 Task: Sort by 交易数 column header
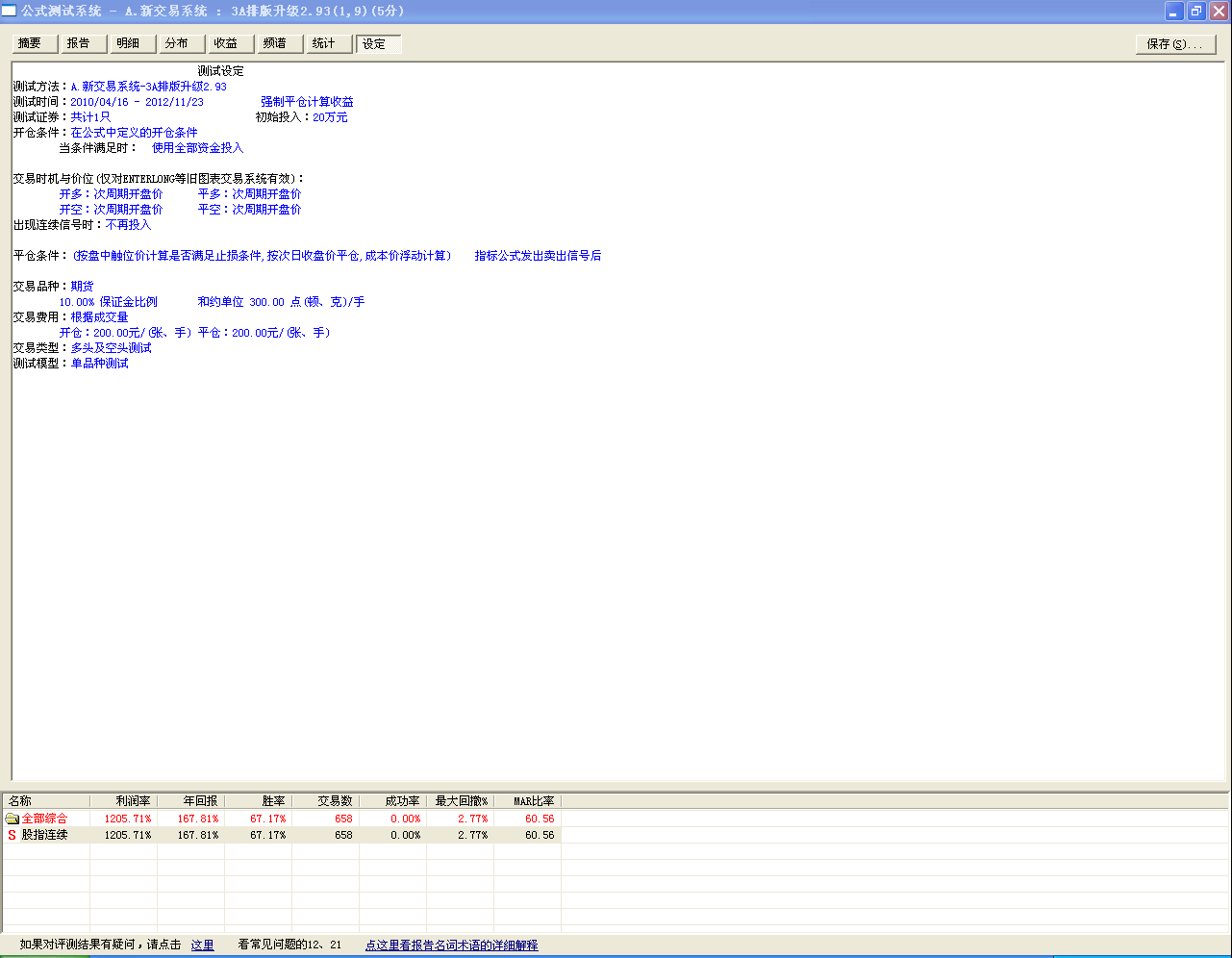pyautogui.click(x=325, y=801)
